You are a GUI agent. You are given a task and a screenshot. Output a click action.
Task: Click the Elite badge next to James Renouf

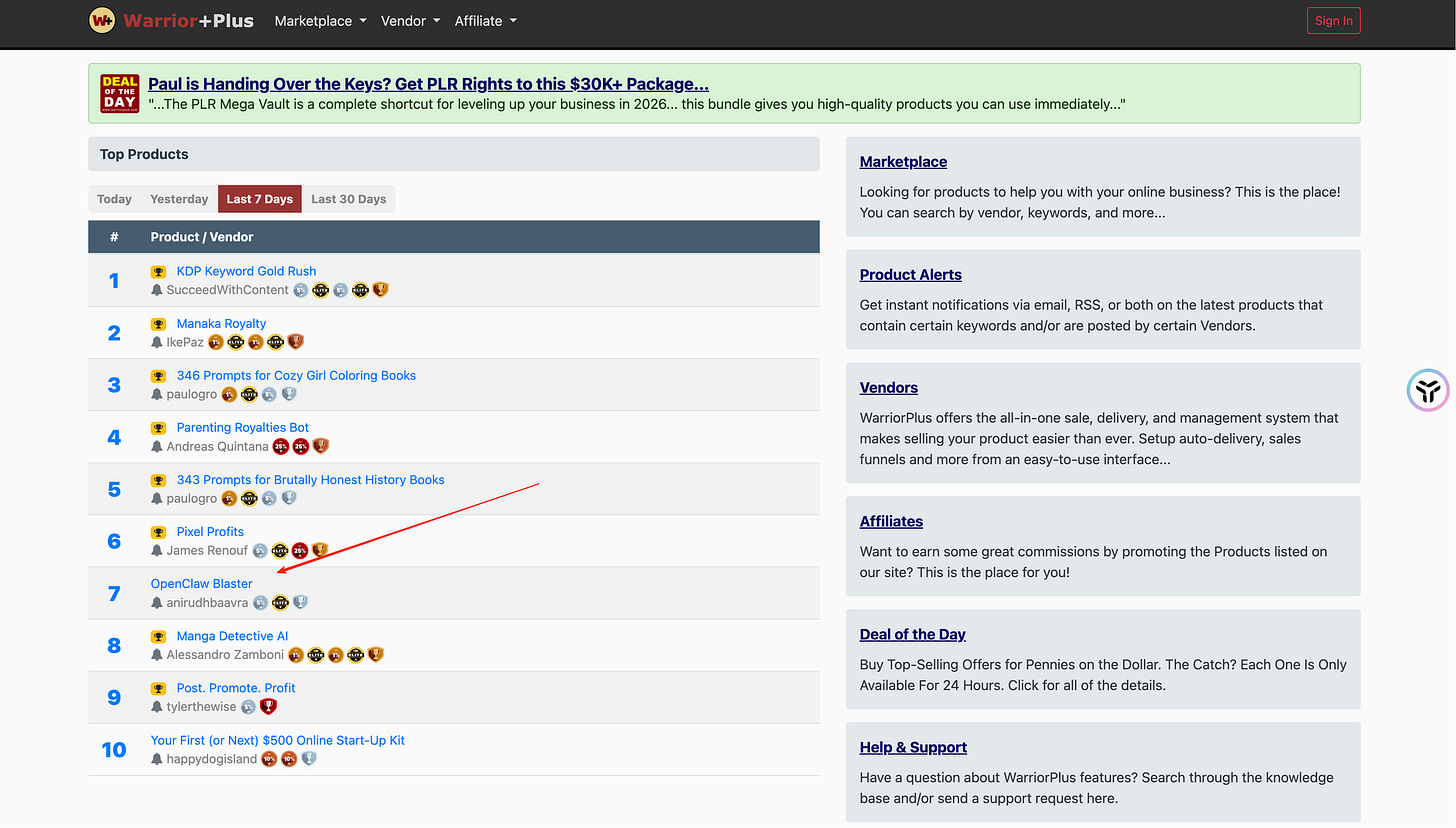pyautogui.click(x=280, y=550)
